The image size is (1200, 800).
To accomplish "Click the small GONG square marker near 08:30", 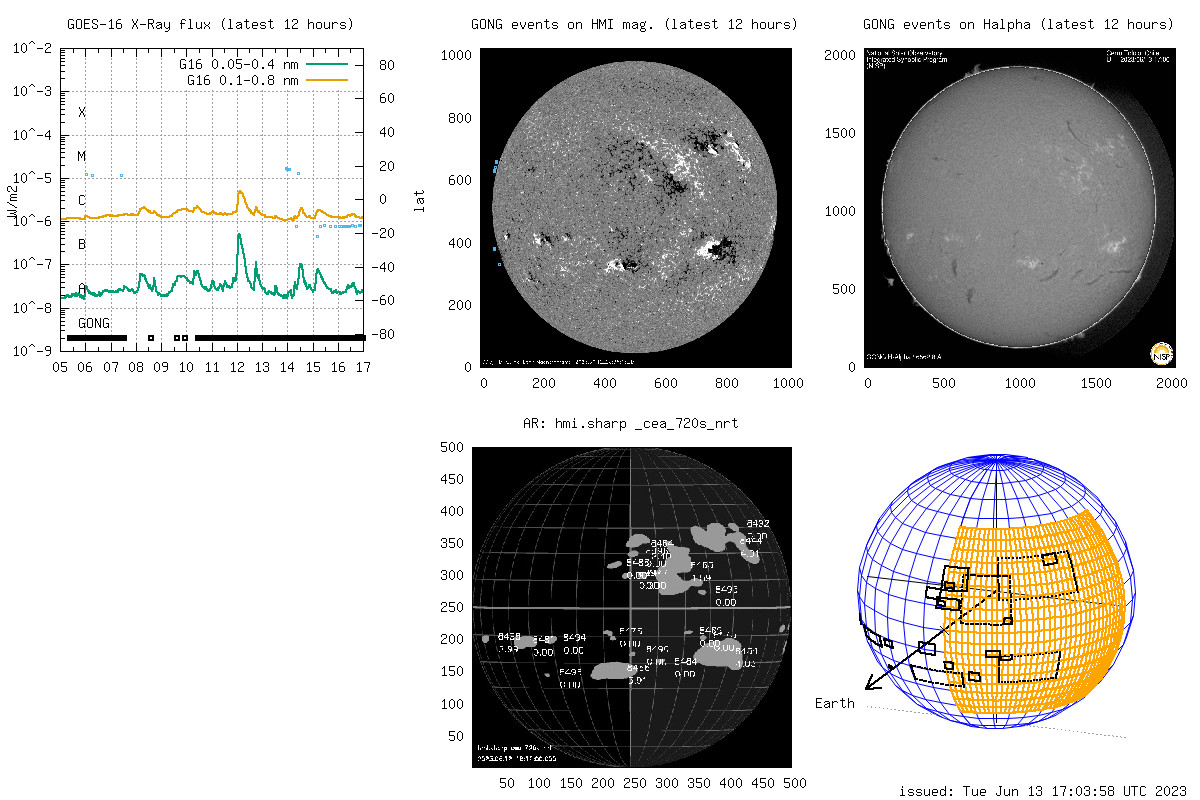I will tap(150, 338).
